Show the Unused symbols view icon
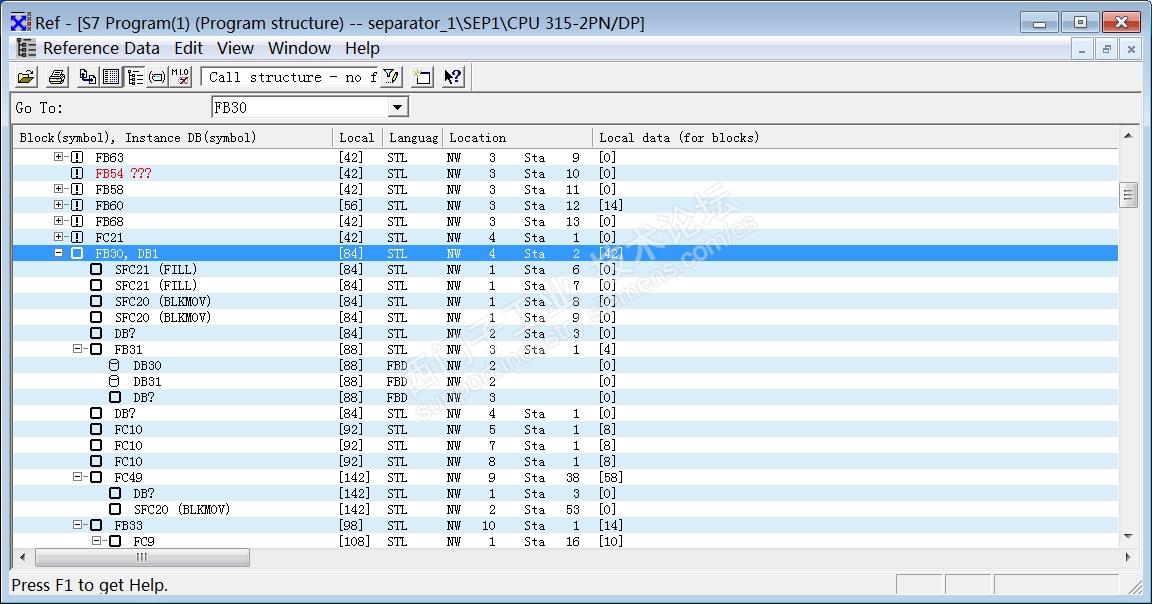Viewport: 1152px width, 604px height. coord(157,76)
